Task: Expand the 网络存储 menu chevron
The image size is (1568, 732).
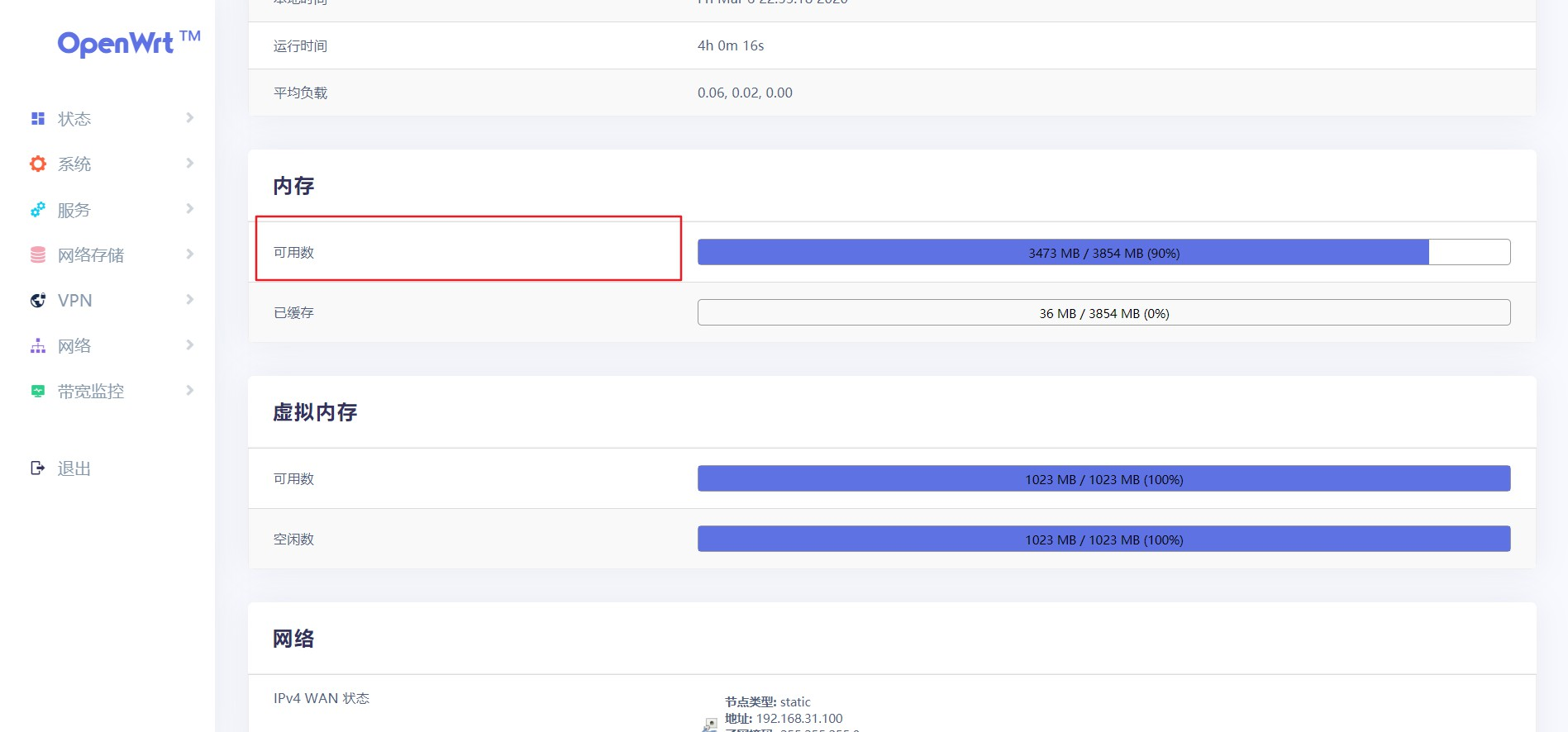Action: tap(190, 254)
